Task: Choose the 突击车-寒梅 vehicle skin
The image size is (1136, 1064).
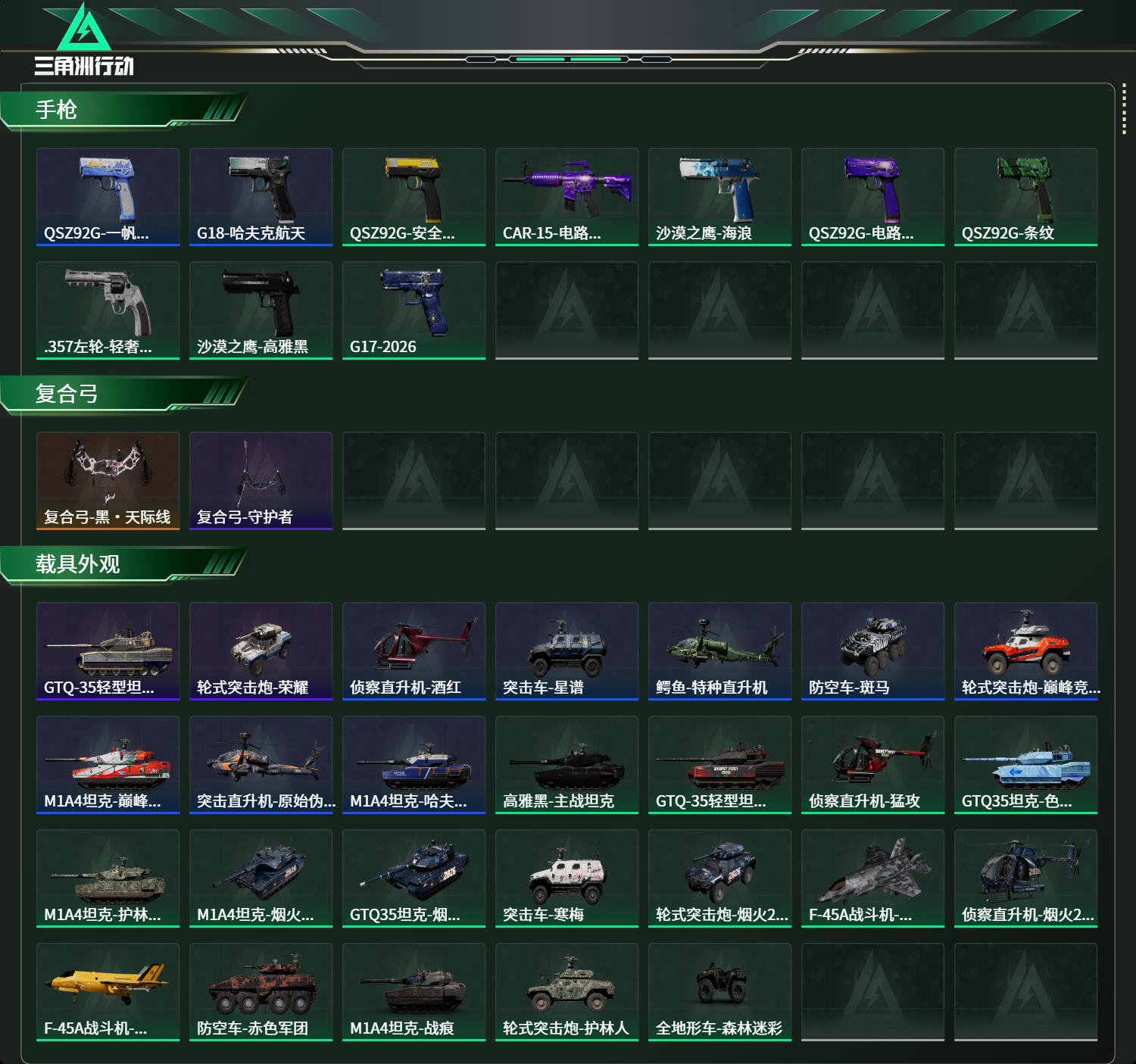Action: click(x=566, y=878)
